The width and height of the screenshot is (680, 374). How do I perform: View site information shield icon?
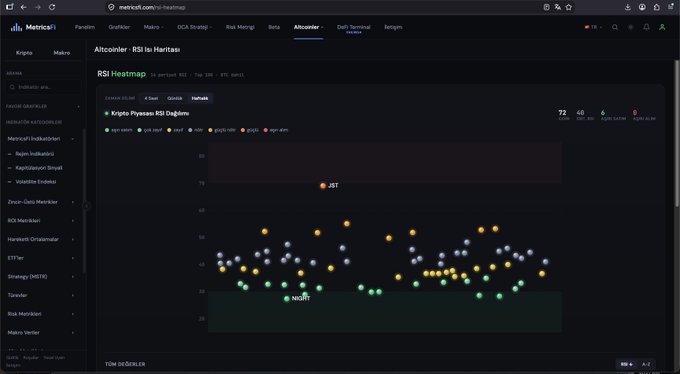pos(111,7)
